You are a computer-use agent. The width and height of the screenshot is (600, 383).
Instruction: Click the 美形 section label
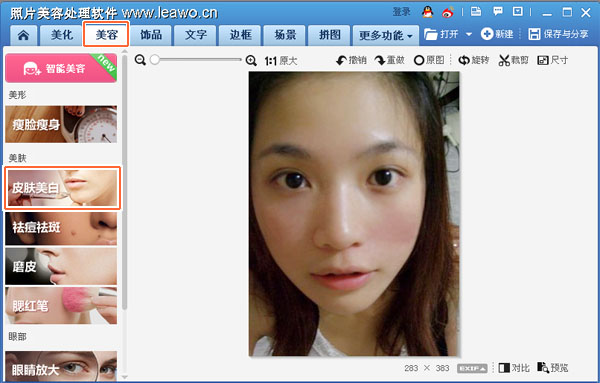[17, 95]
